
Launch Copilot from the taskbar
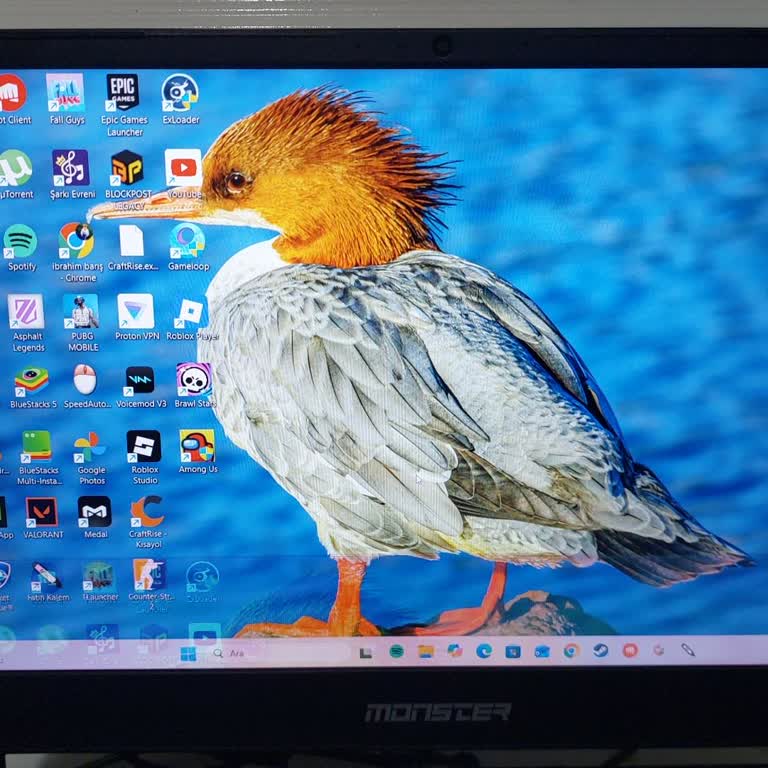pyautogui.click(x=455, y=651)
